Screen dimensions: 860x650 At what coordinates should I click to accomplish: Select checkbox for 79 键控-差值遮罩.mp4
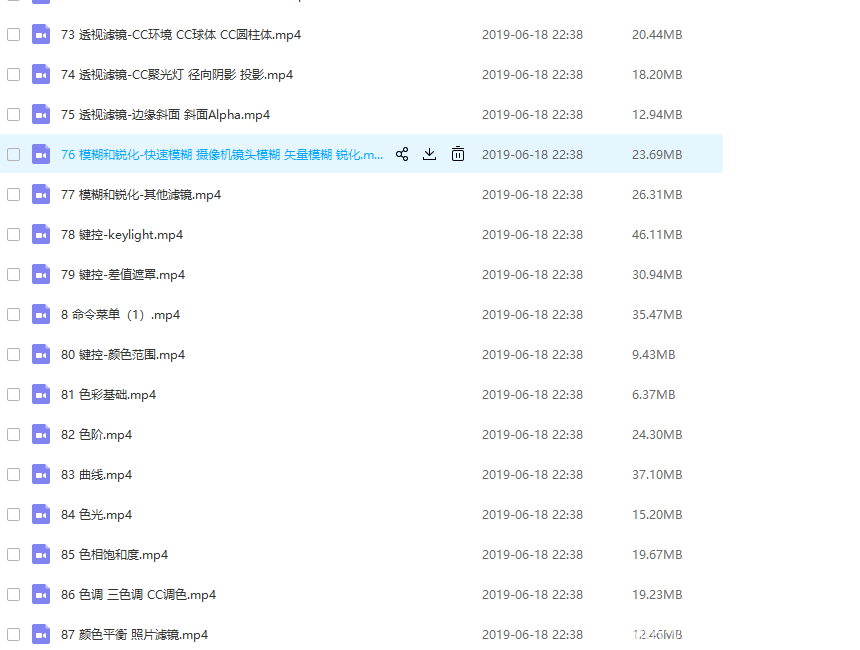point(13,274)
